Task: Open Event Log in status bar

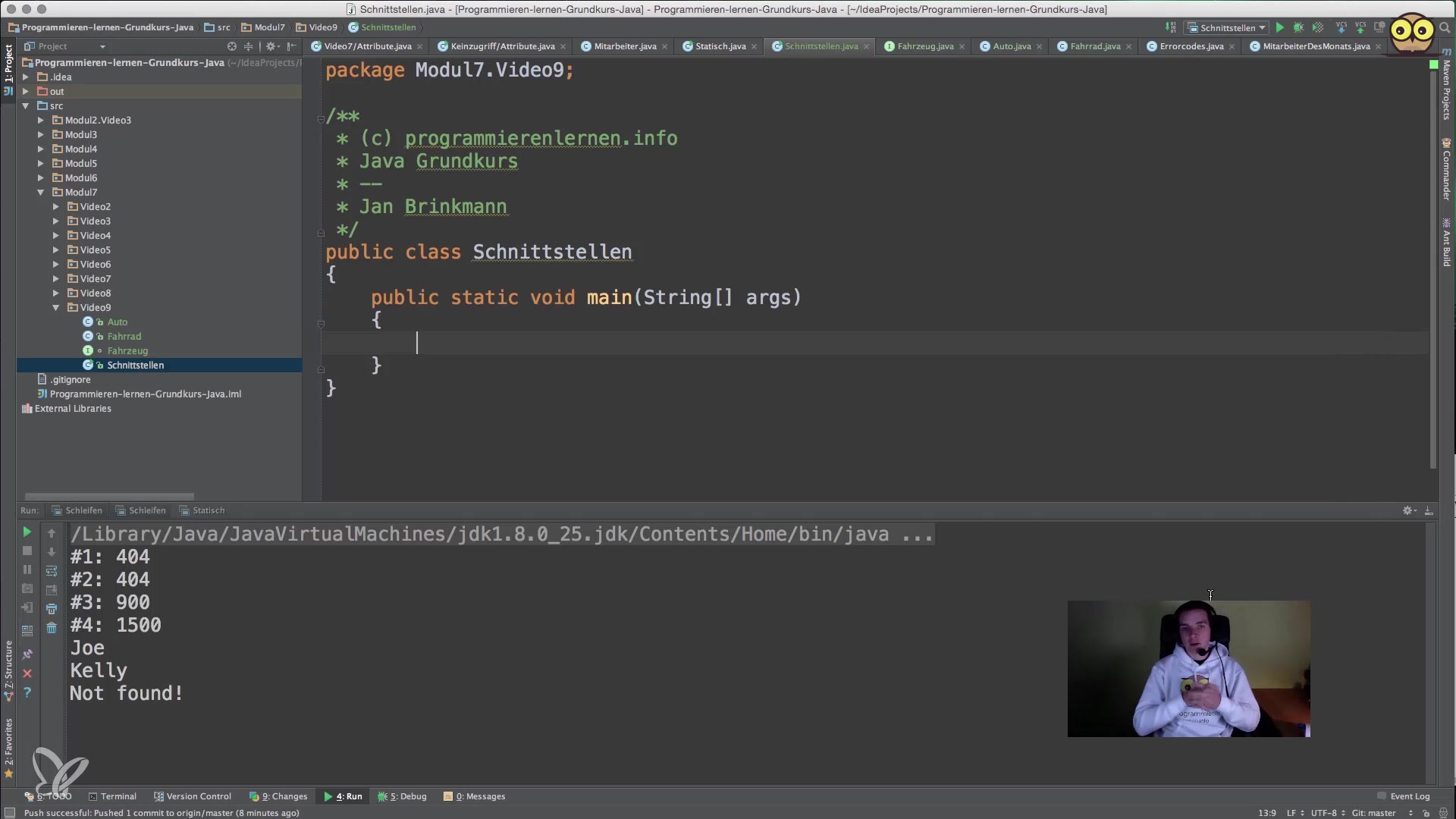Action: click(x=1408, y=796)
